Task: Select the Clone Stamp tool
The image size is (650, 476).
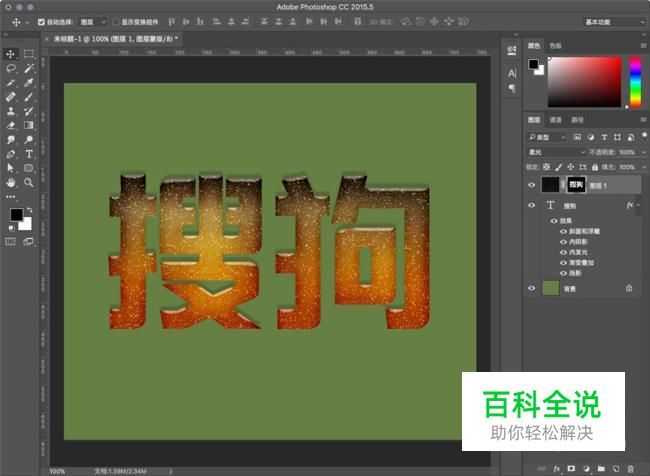Action: [11, 111]
